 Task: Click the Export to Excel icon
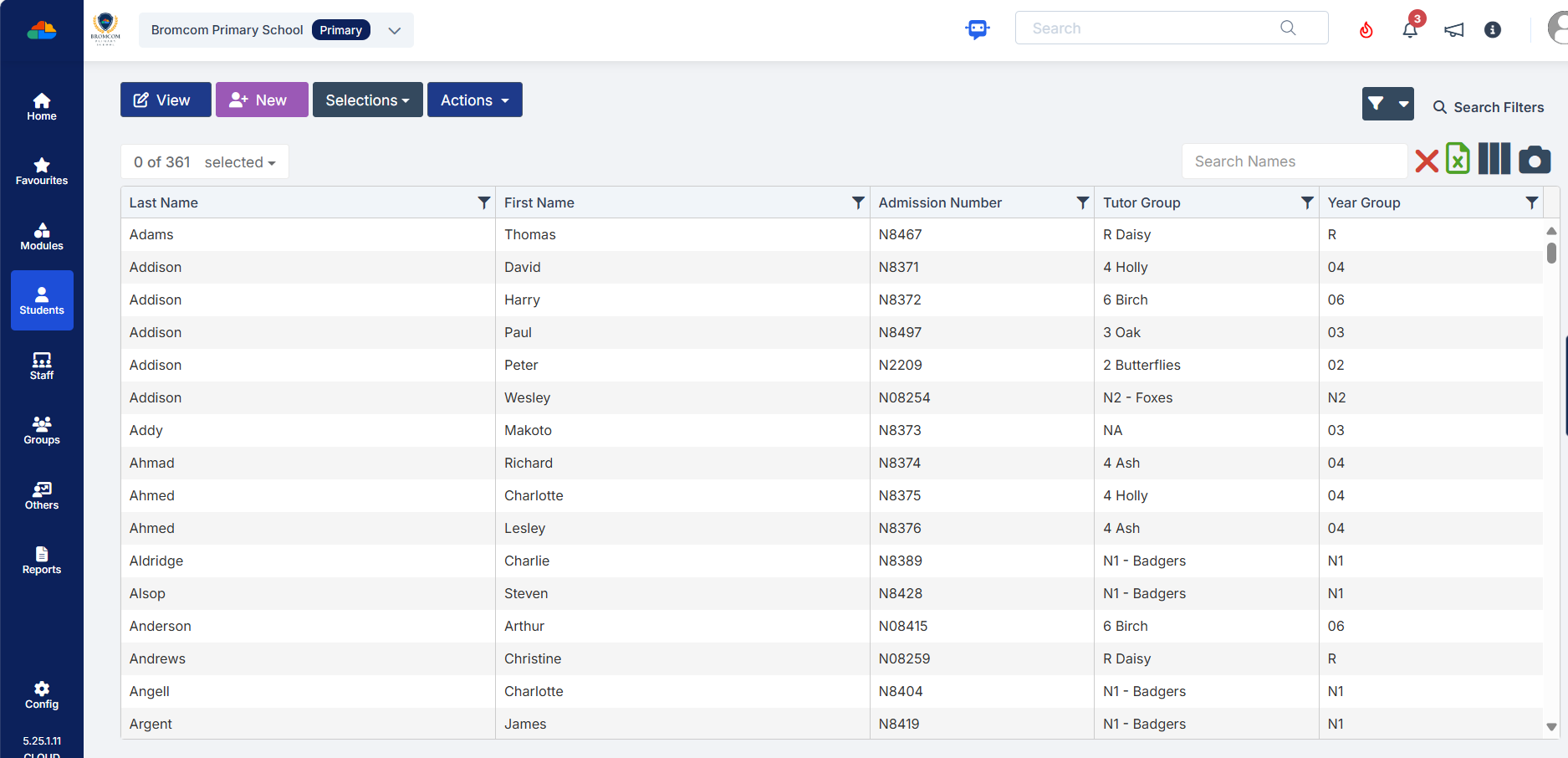coord(1458,159)
